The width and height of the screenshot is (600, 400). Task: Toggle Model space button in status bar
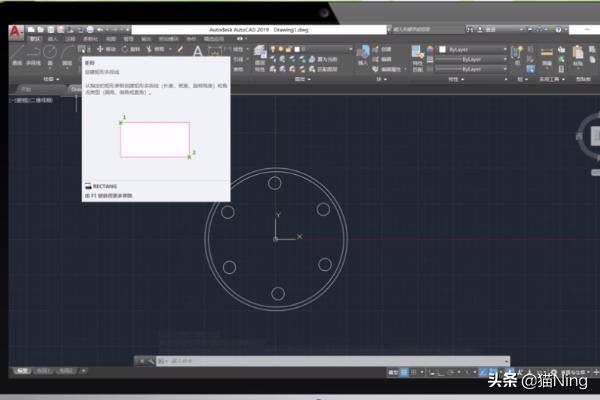393,372
